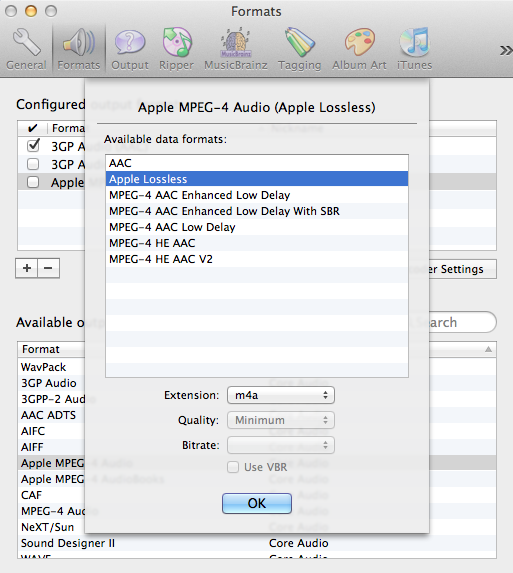
Task: Select the Formats speaker icon
Action: pos(79,43)
